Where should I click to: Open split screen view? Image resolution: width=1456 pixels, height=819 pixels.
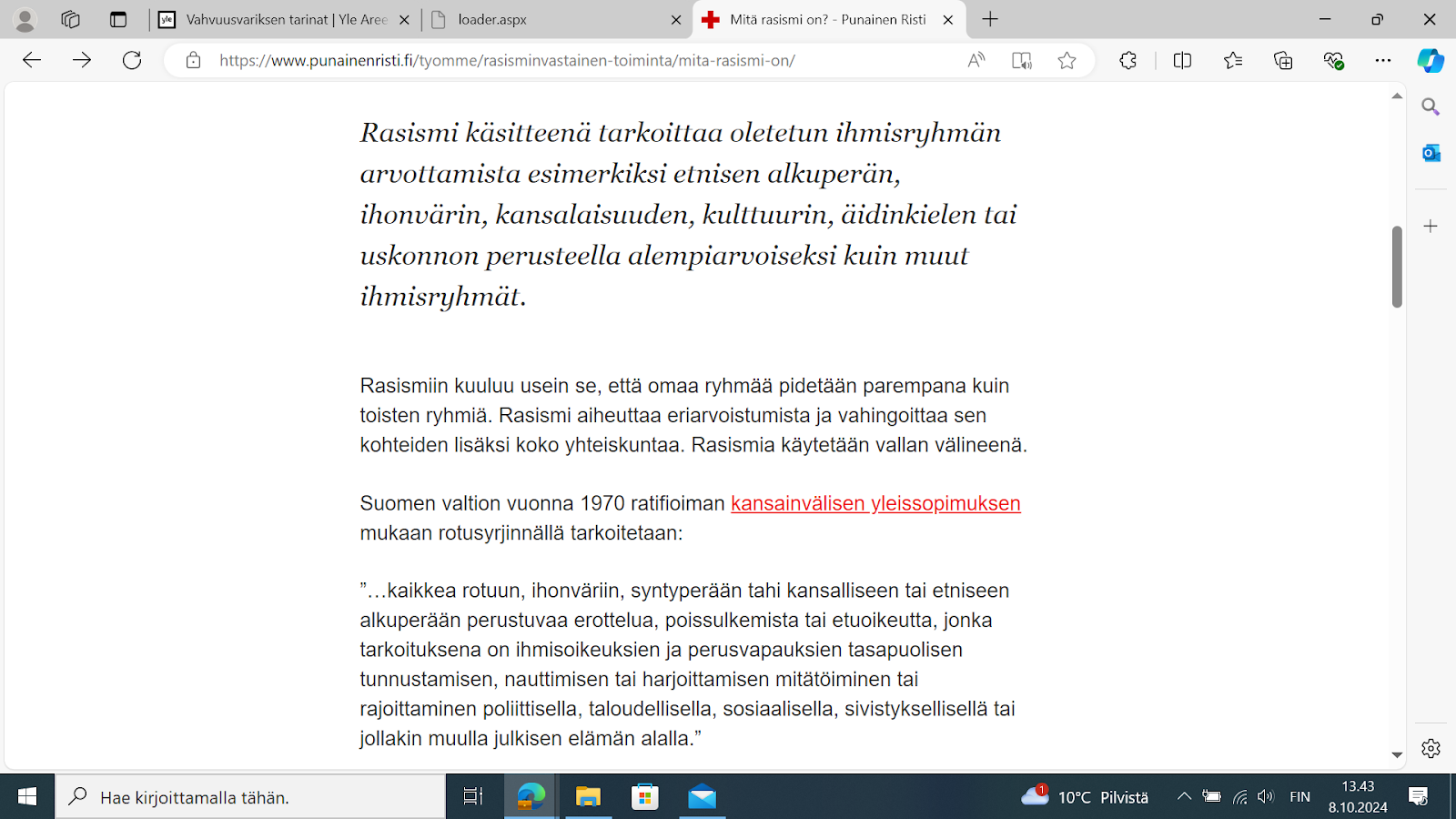(x=1182, y=60)
